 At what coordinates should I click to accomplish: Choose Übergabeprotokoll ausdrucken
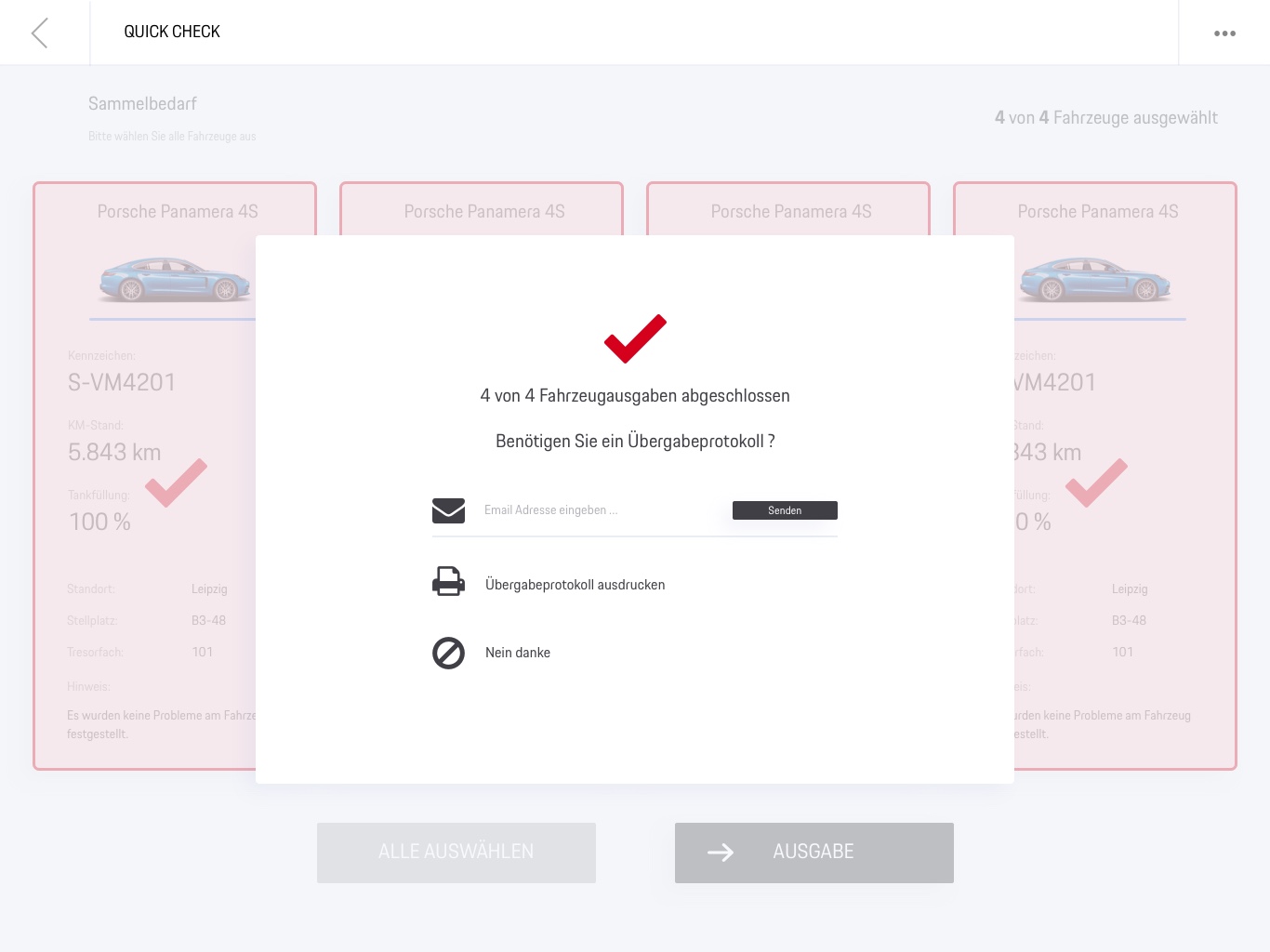point(575,585)
